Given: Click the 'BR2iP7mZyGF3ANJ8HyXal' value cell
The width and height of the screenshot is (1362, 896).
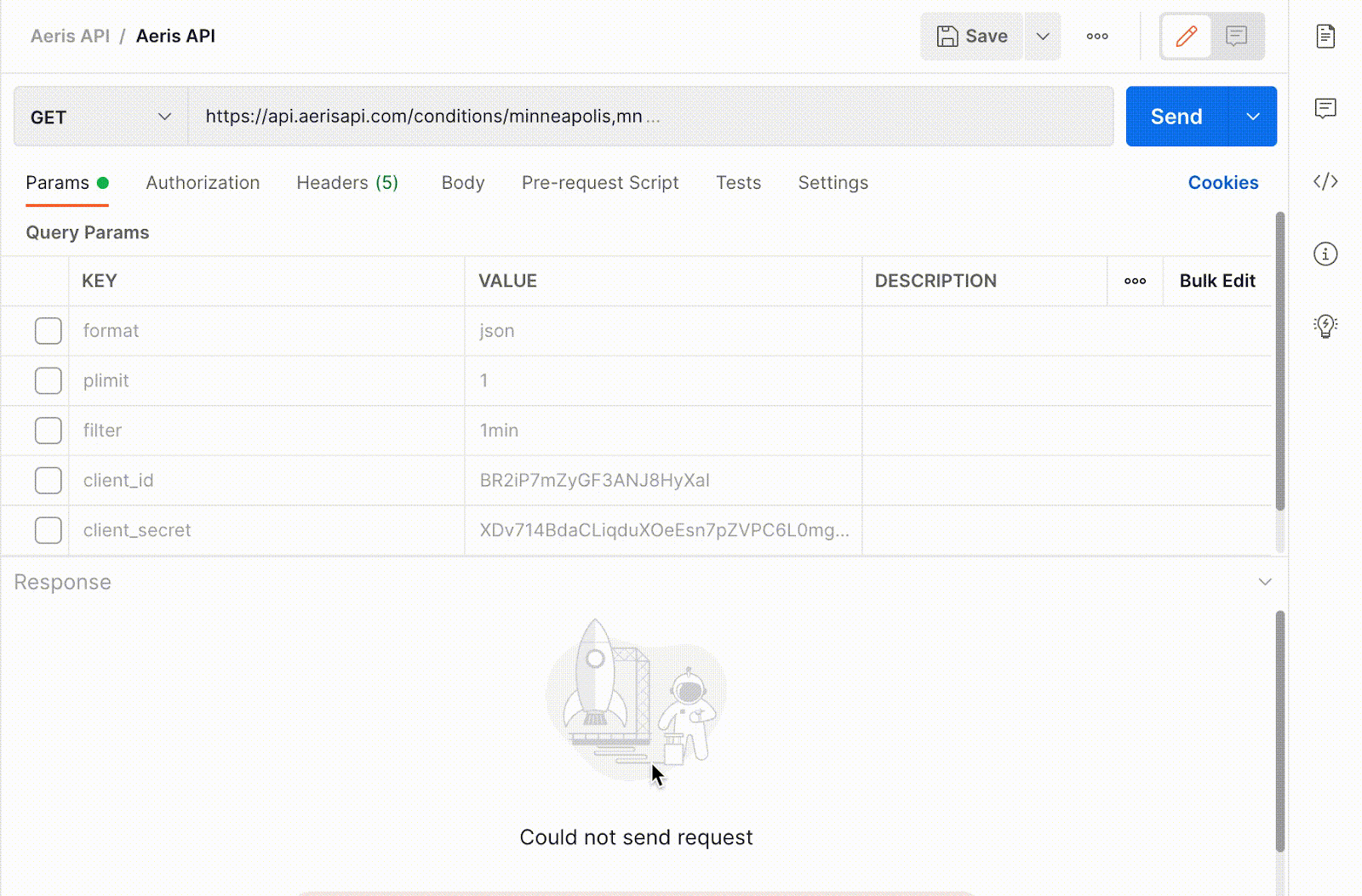Looking at the screenshot, I should (663, 480).
